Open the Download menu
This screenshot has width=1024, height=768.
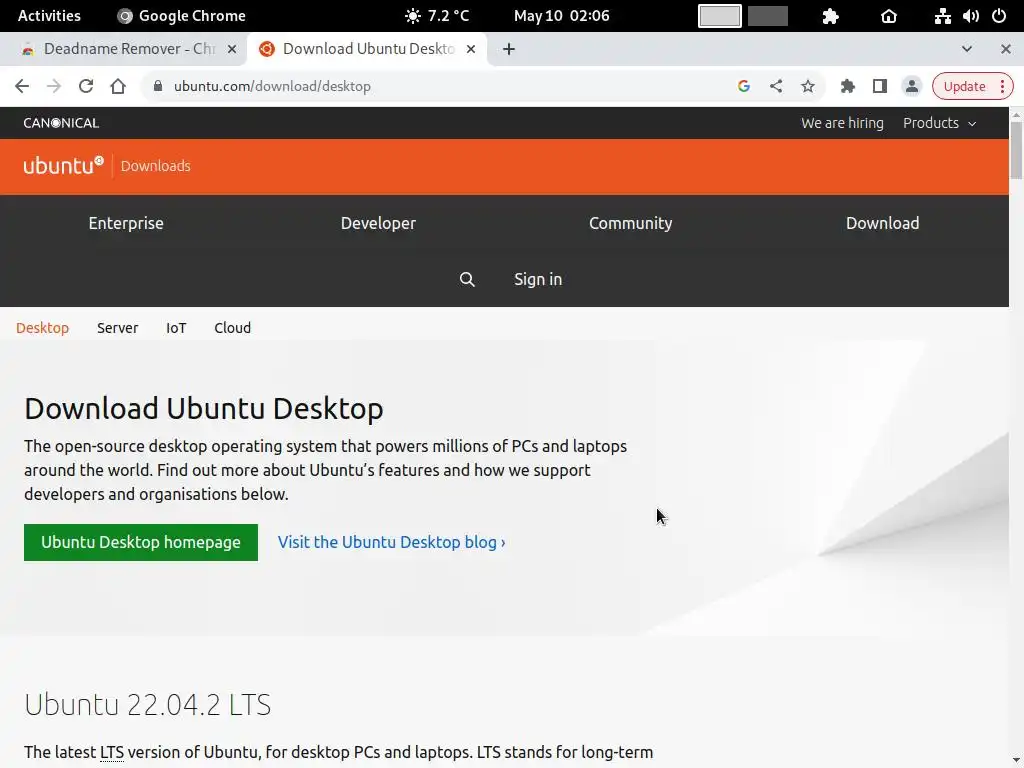[882, 223]
